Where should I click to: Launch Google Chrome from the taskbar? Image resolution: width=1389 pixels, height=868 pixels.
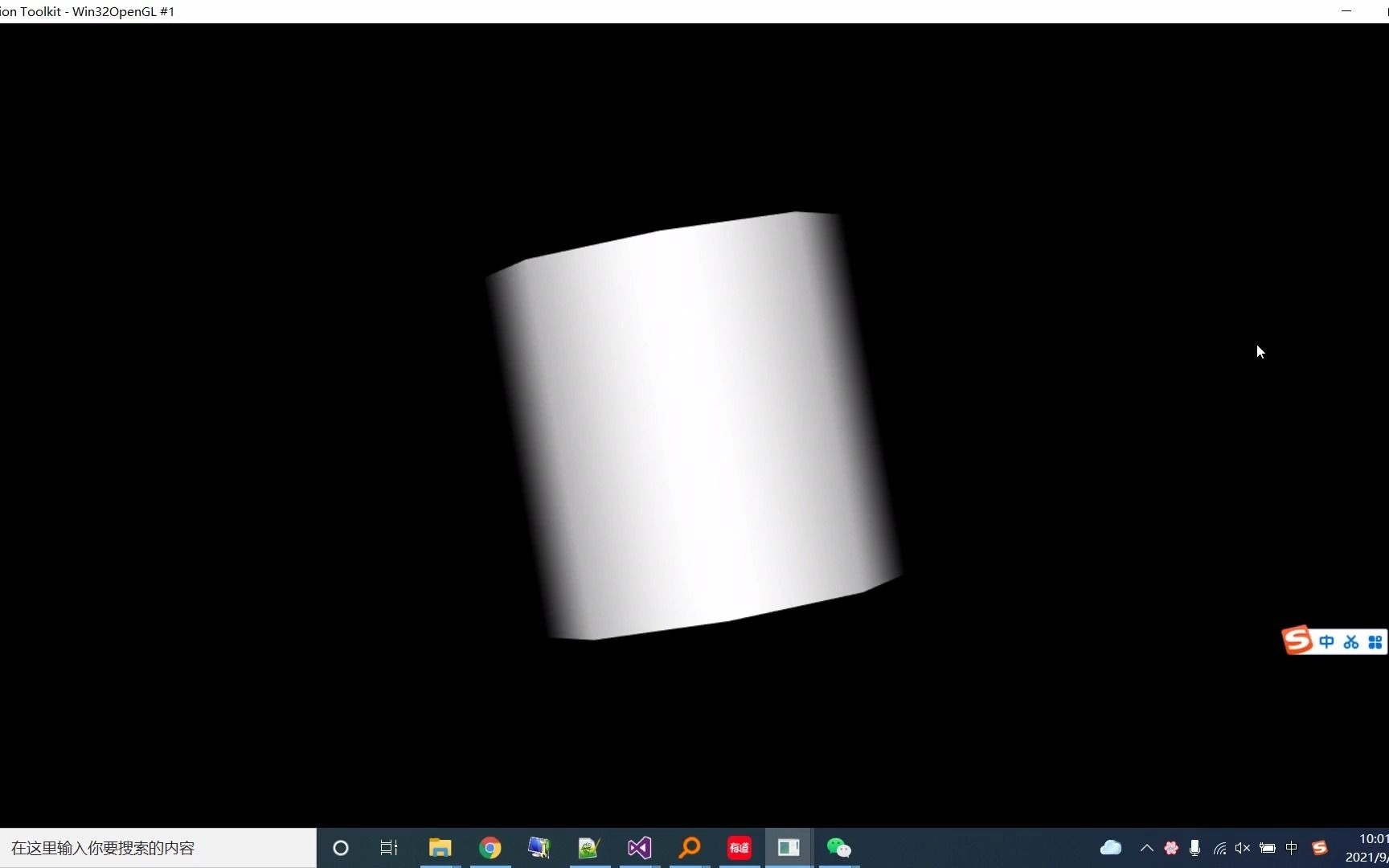pyautogui.click(x=490, y=848)
